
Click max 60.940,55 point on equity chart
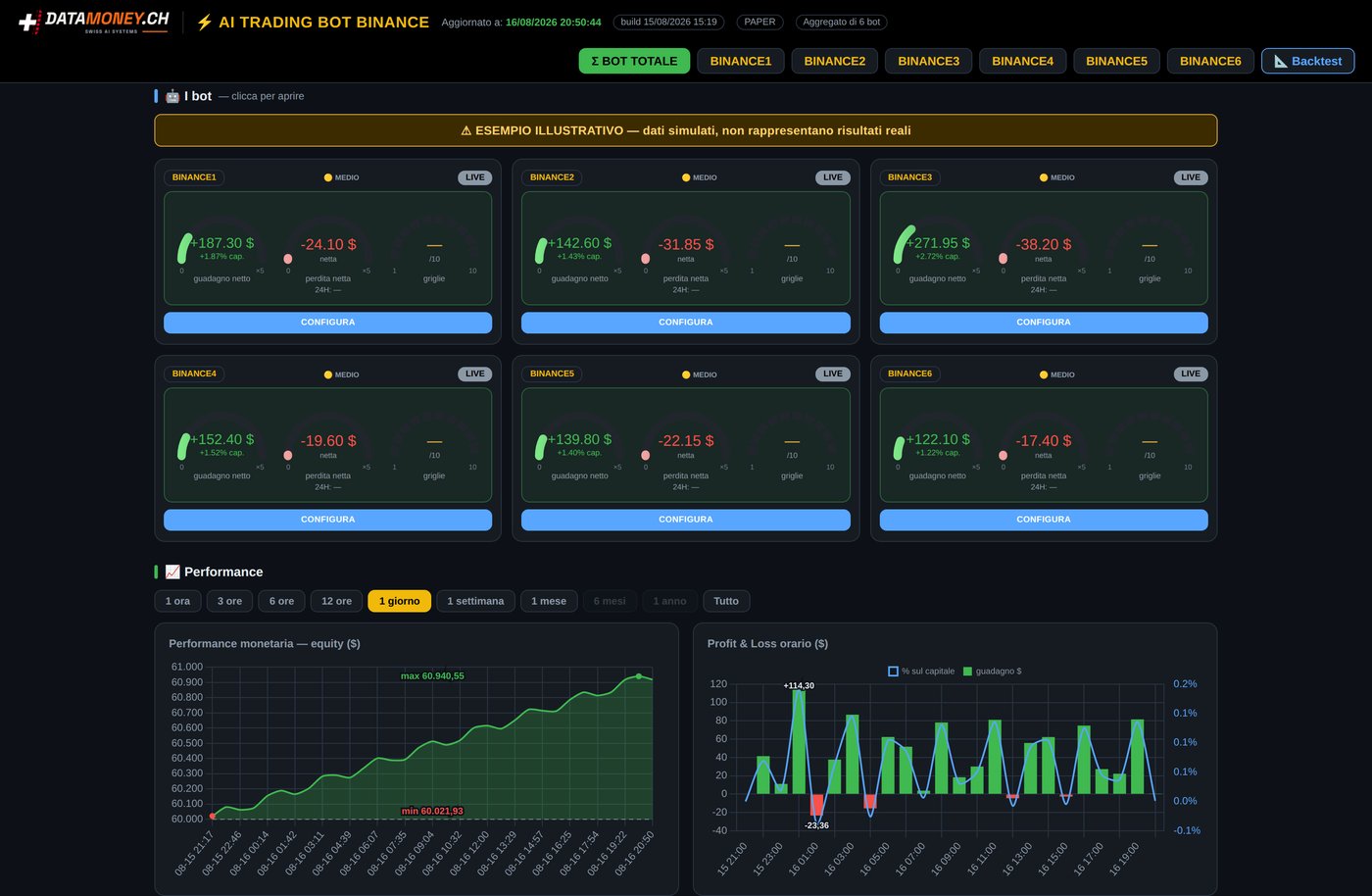click(639, 676)
